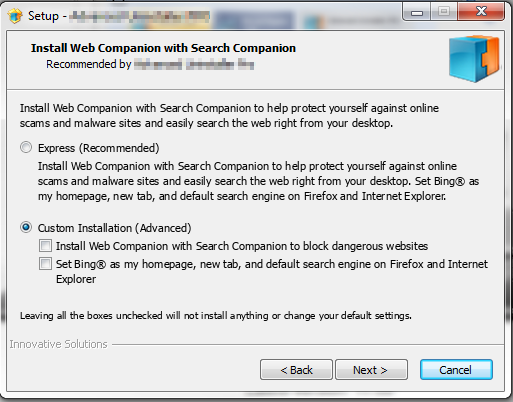Screen dimensions: 513x402
Task: Click the 'Express (Recommended)' label text
Action: click(x=99, y=148)
